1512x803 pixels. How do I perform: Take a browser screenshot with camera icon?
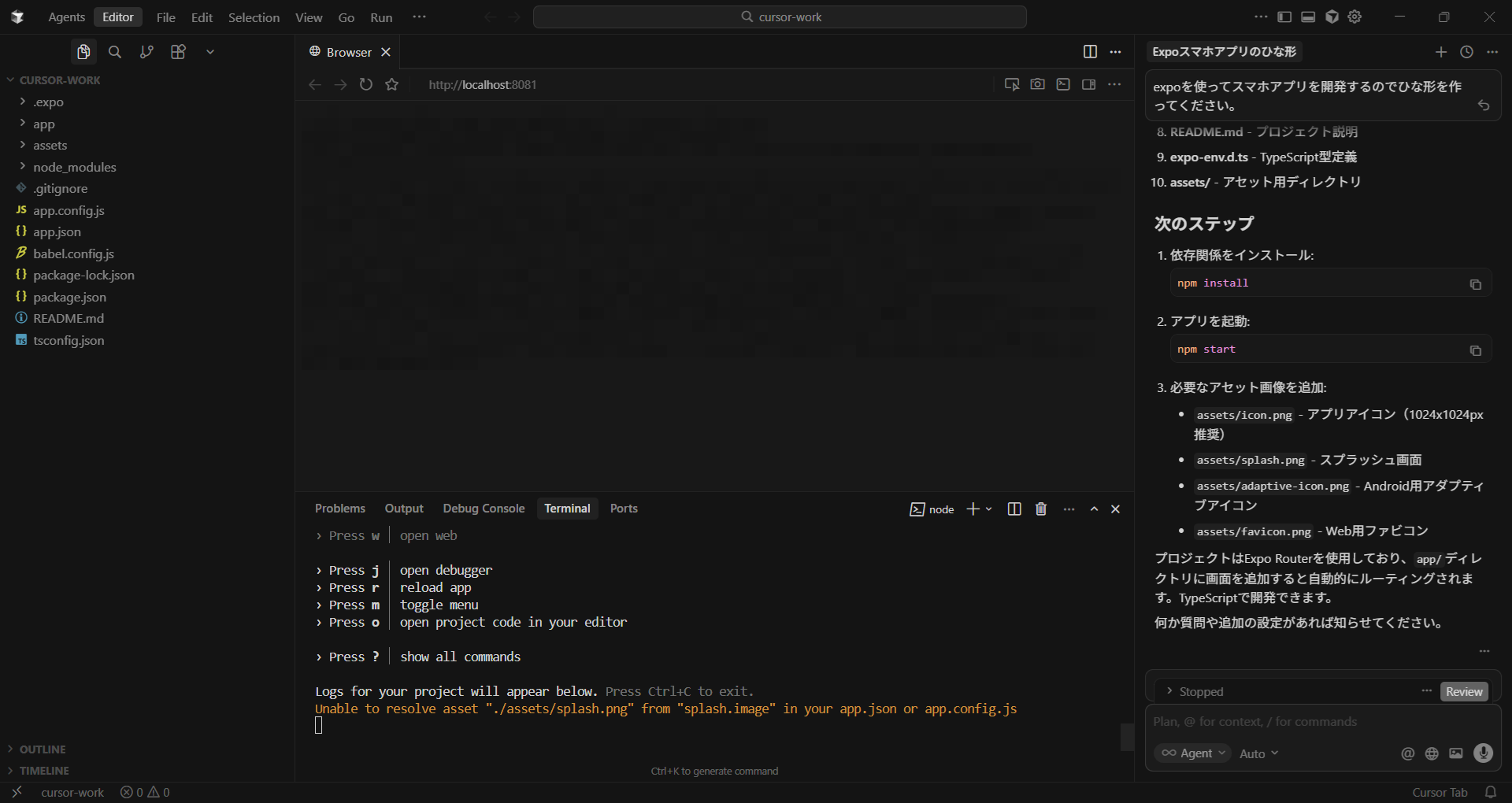point(1037,84)
